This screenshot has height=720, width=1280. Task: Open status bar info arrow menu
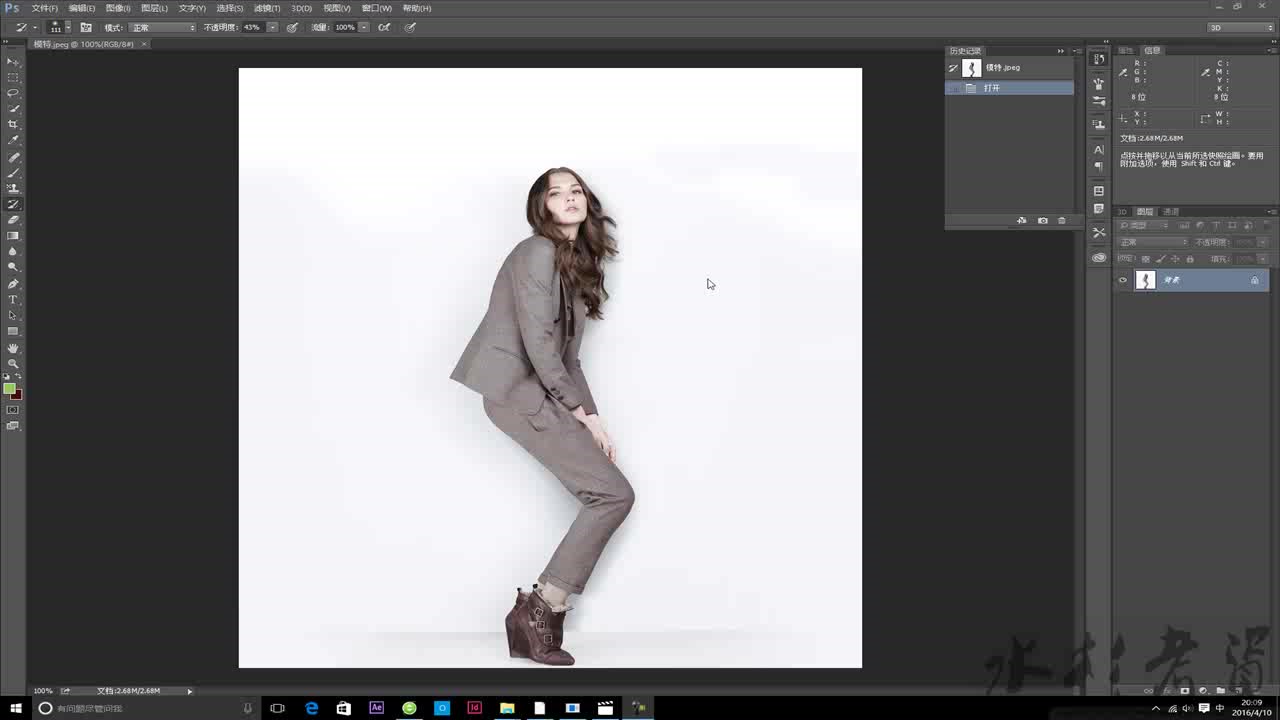point(189,691)
